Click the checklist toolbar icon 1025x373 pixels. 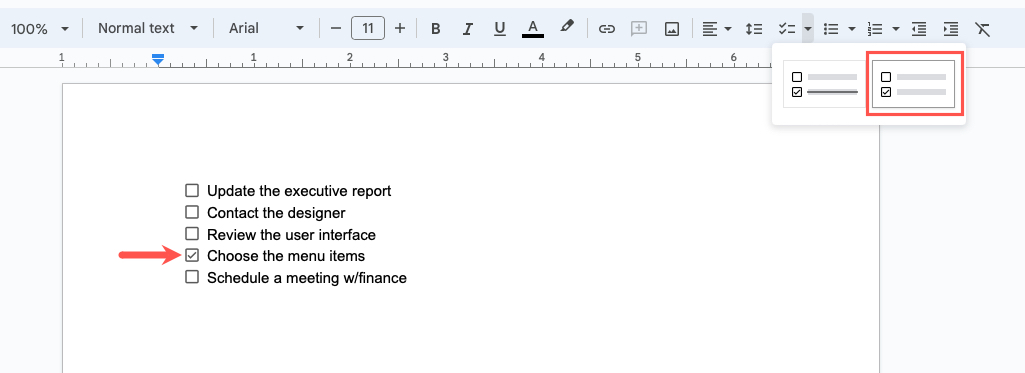click(786, 29)
